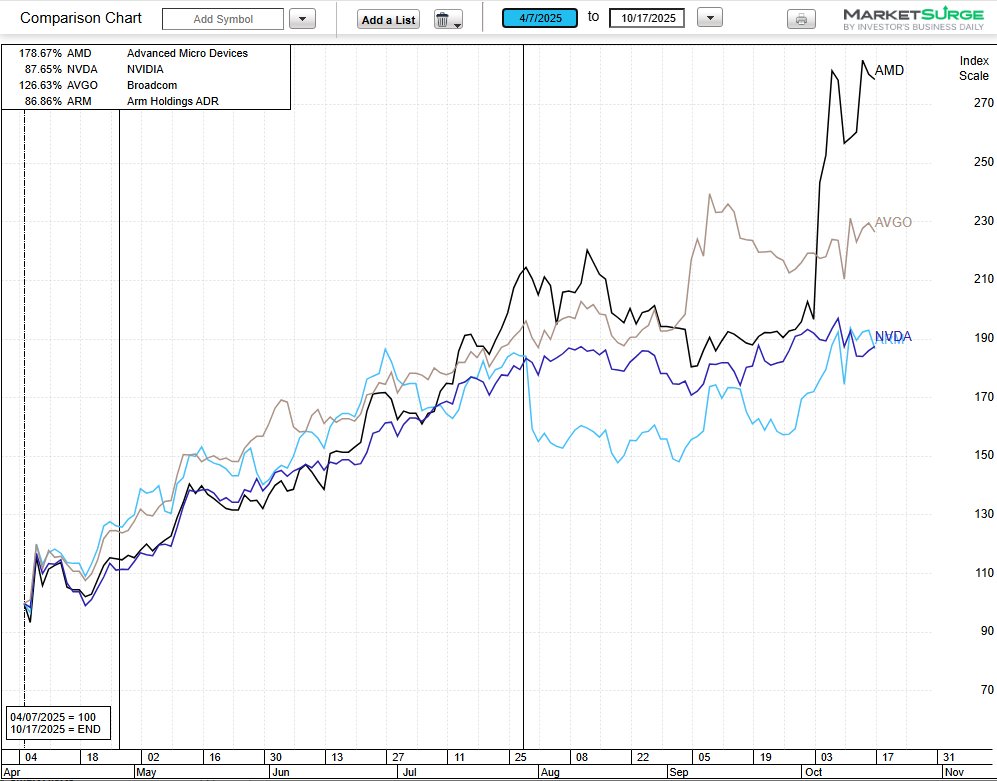Image resolution: width=997 pixels, height=781 pixels.
Task: Click the 31 date axis tick
Action: 949,757
